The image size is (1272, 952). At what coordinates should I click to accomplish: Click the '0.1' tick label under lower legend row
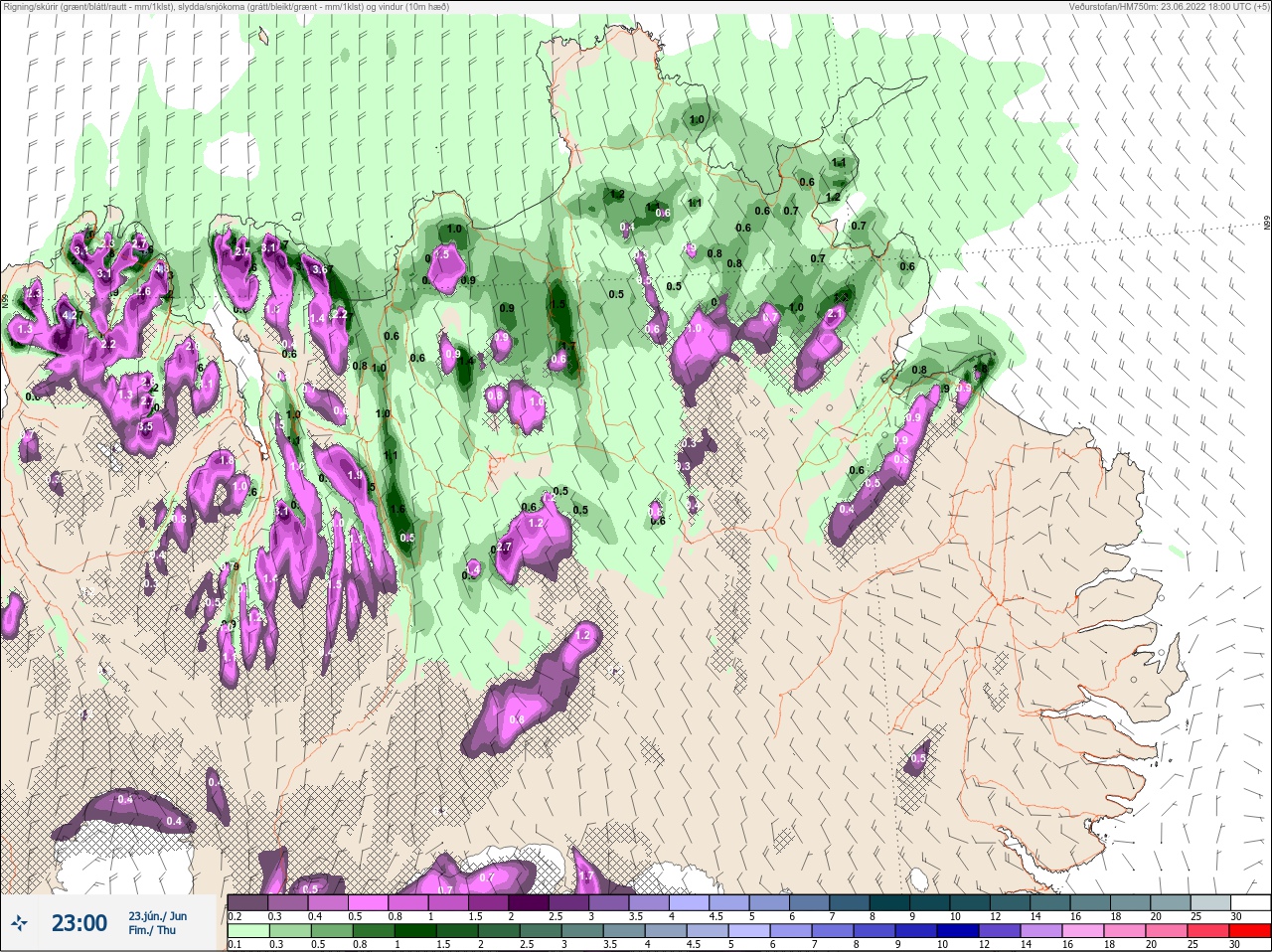235,944
